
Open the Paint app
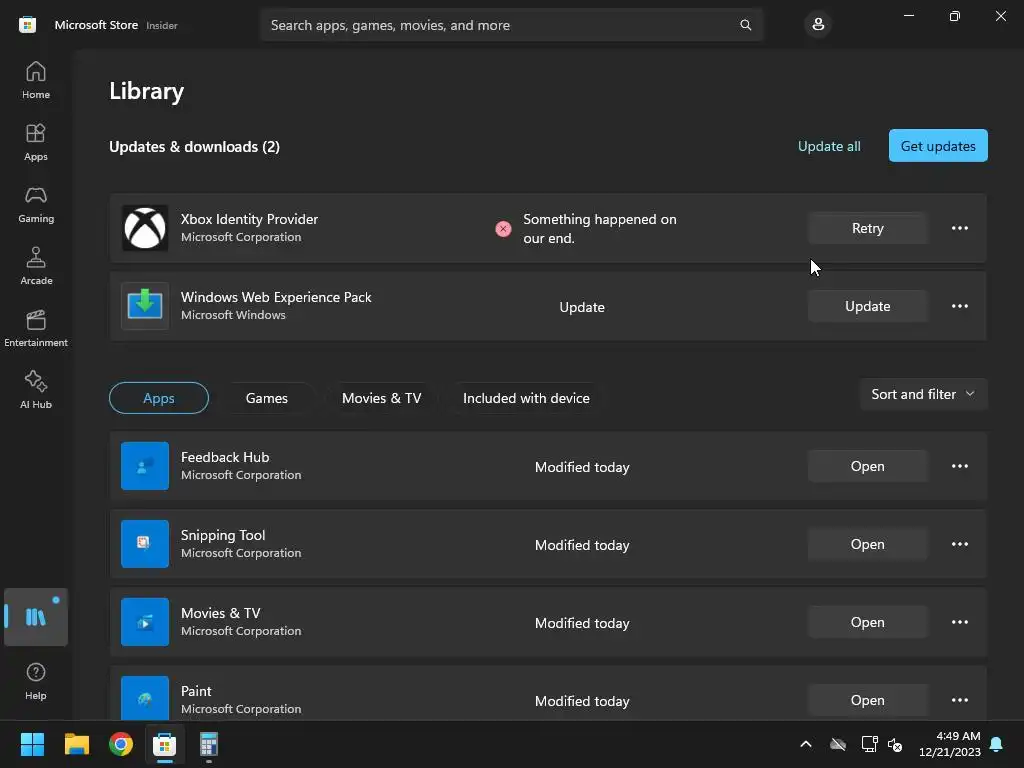click(x=867, y=699)
